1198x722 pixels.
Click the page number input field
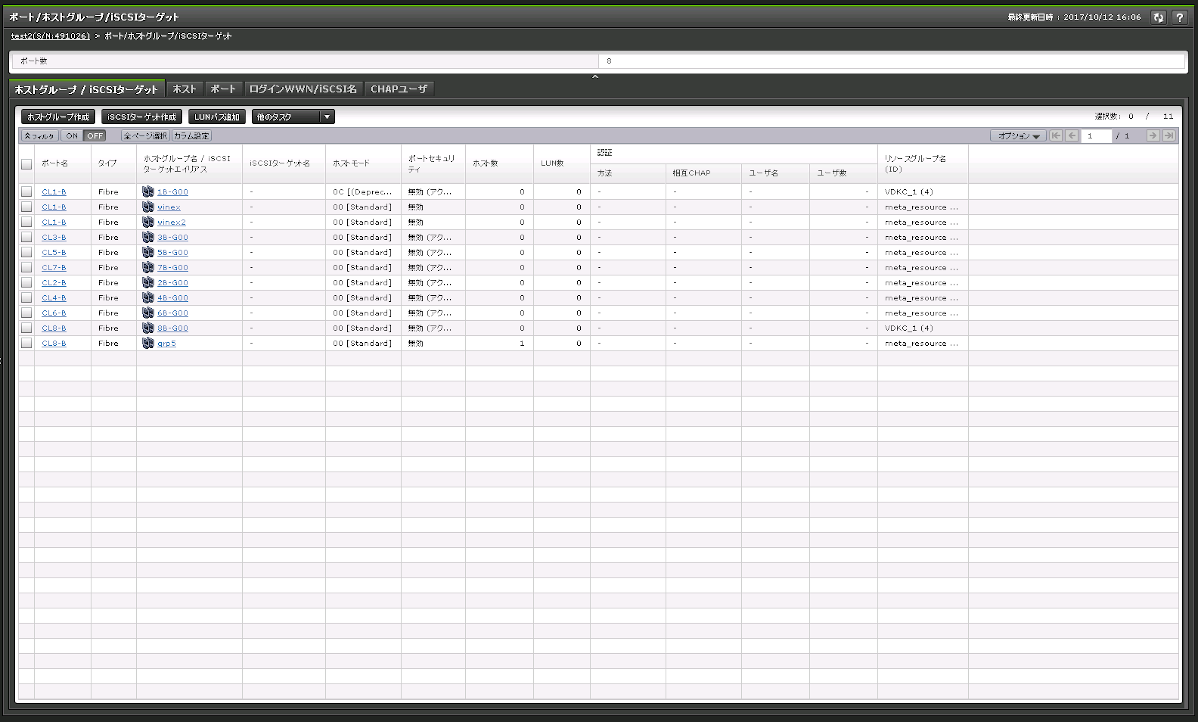(x=1096, y=135)
